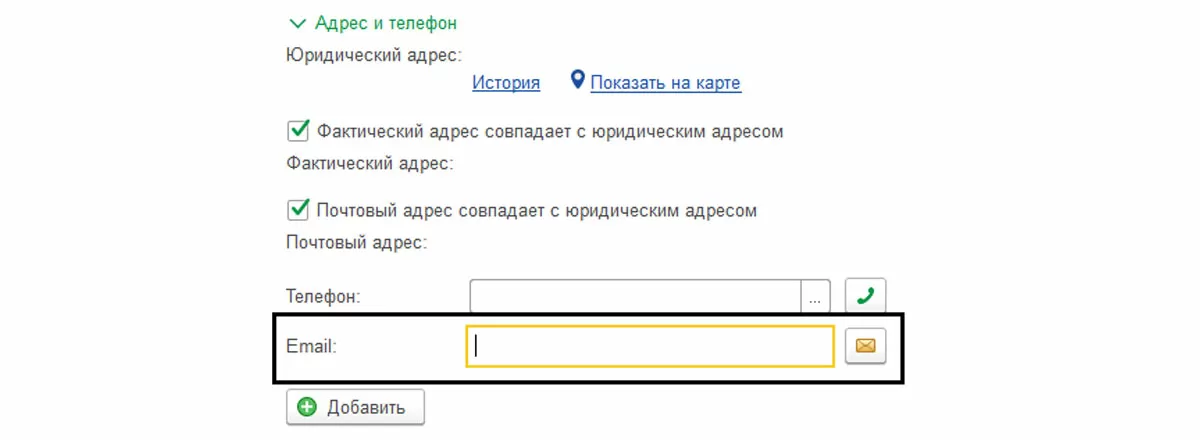1200x440 pixels.
Task: Open the Телефон ellipsis selection button
Action: (x=815, y=296)
